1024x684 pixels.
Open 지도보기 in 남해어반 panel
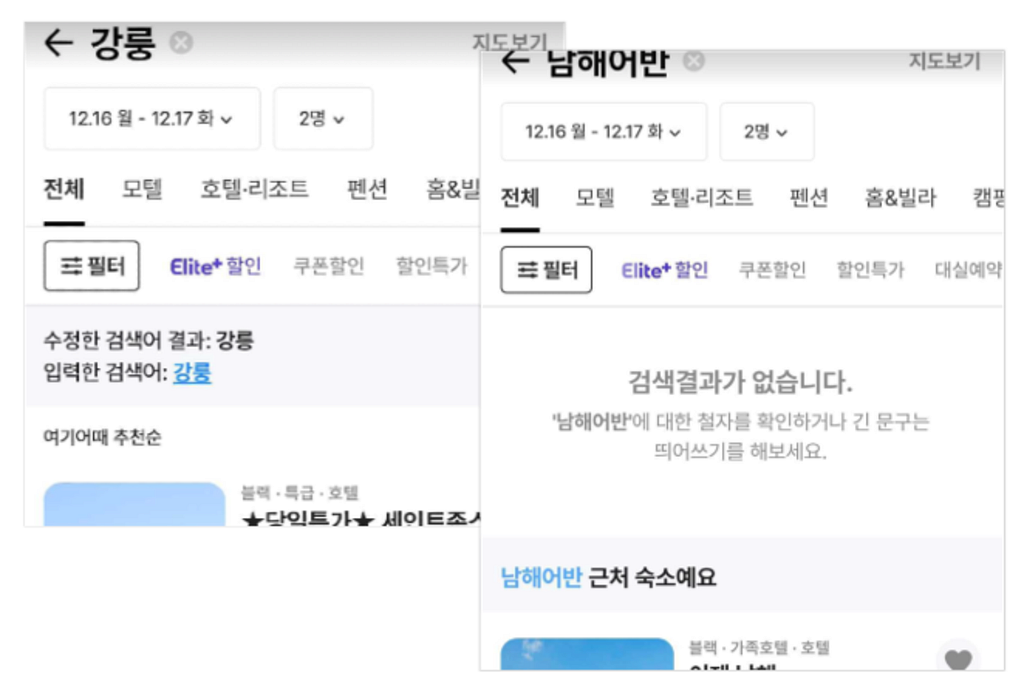[944, 61]
